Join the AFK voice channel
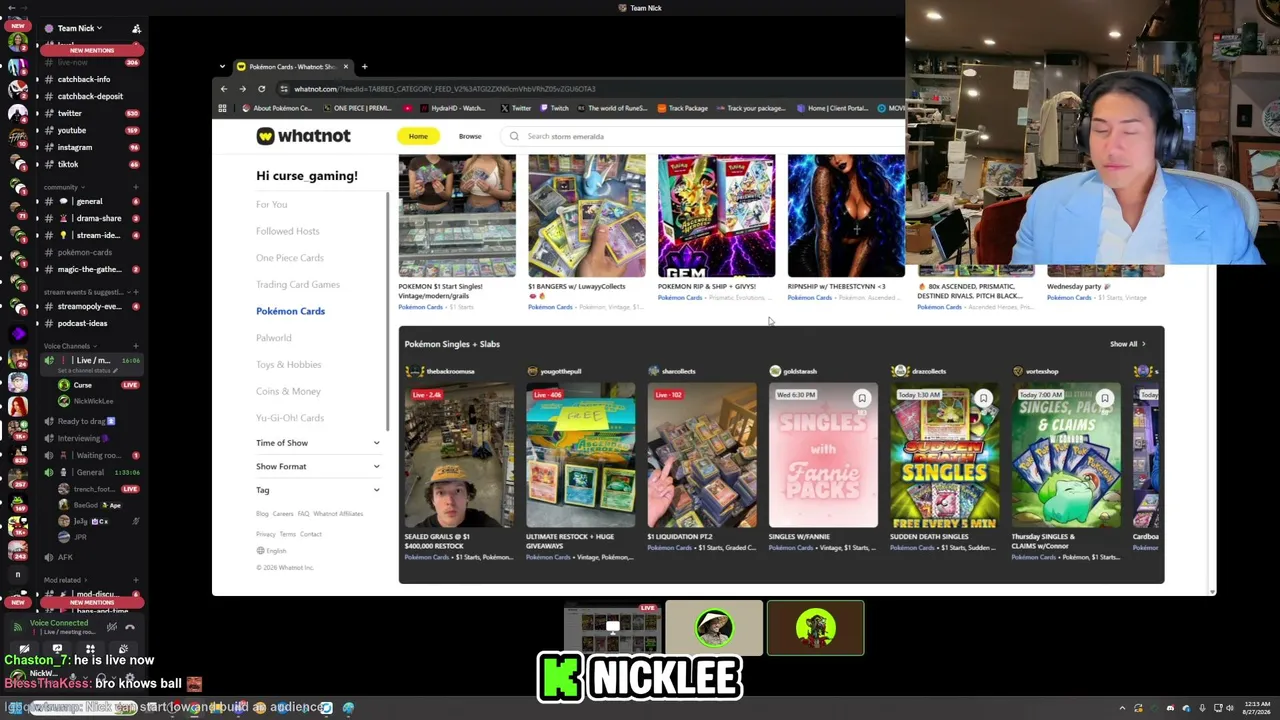Viewport: 1280px width, 720px height. click(x=65, y=557)
